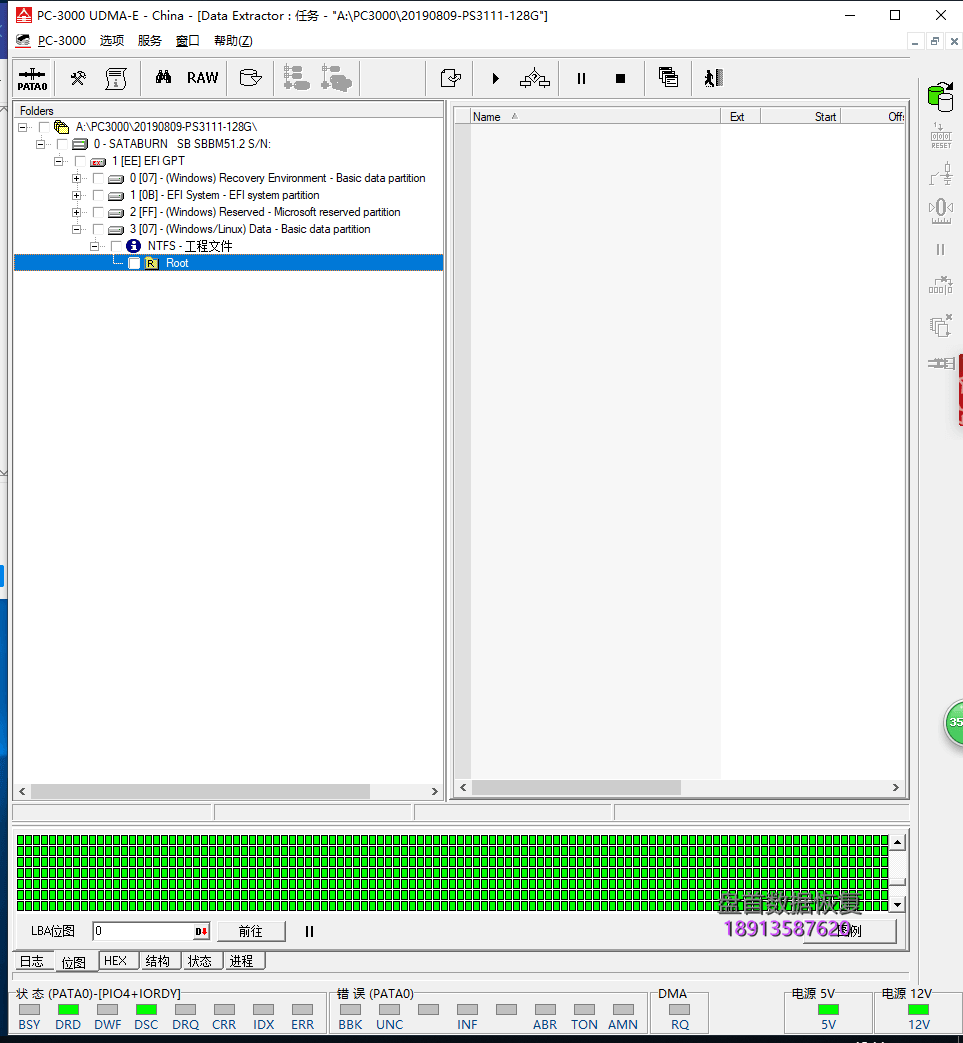The width and height of the screenshot is (963, 1043).
Task: Click the sidebar ruler measurement icon
Action: pos(940,212)
